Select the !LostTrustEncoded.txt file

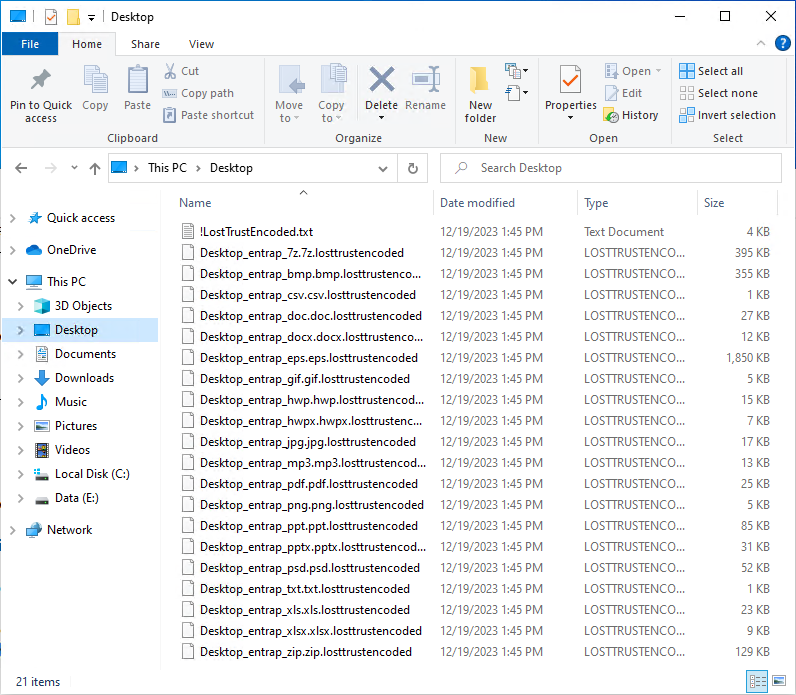476,232
